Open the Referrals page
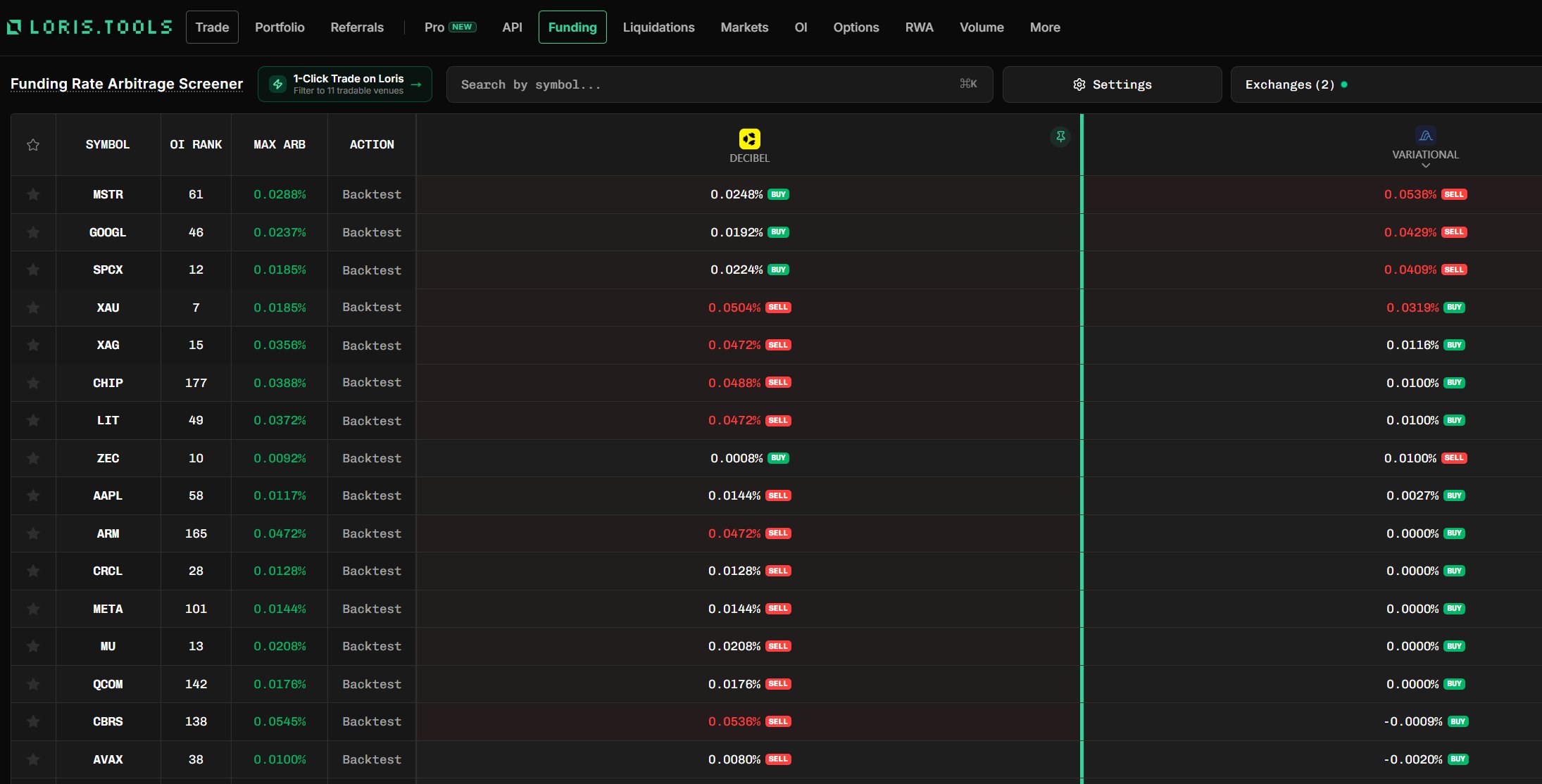Image resolution: width=1542 pixels, height=784 pixels. click(x=357, y=27)
